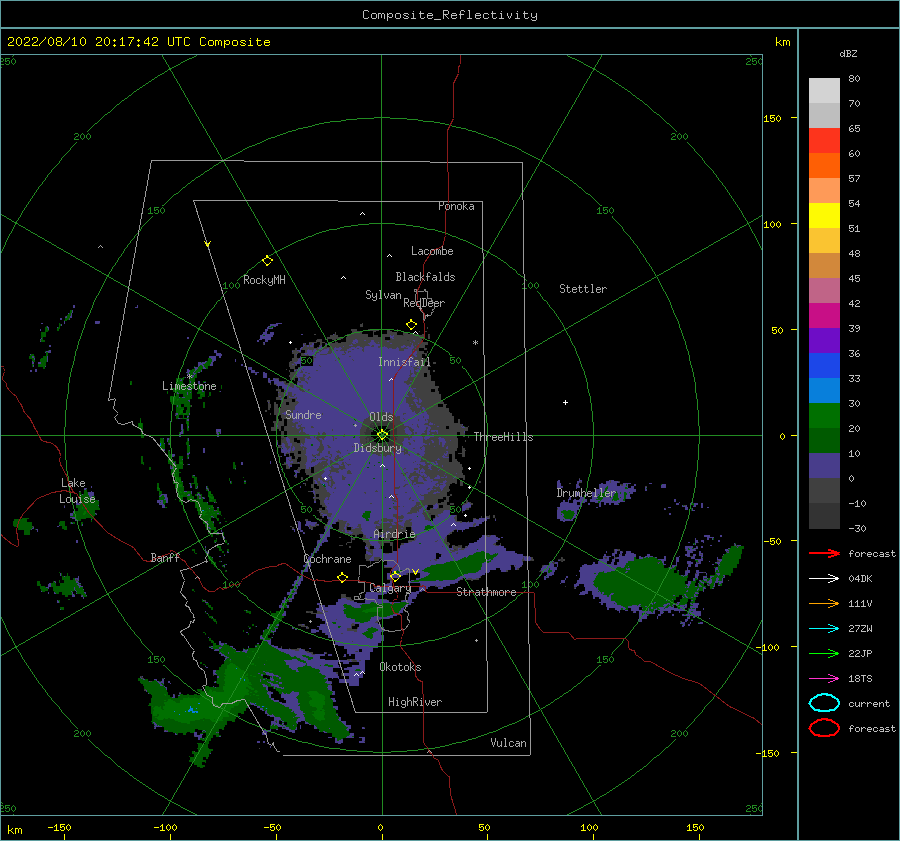Click the asterisk marker above Limestone label
The image size is (900, 841).
(x=189, y=377)
